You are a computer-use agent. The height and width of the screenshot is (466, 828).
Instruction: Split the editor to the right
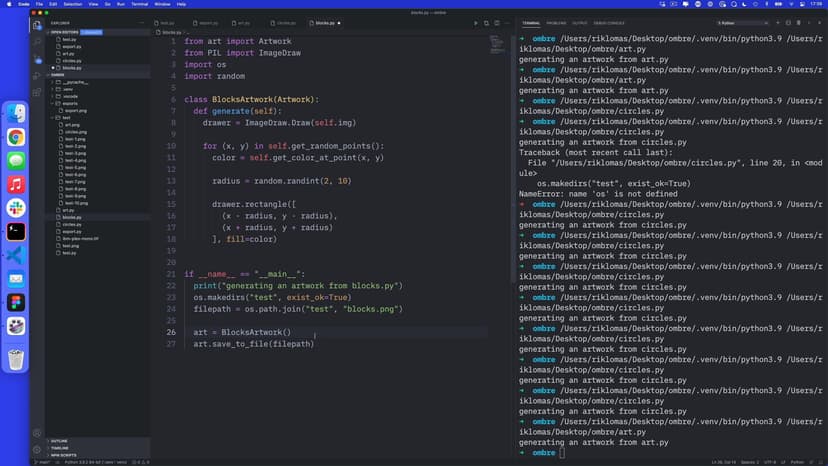click(x=497, y=22)
